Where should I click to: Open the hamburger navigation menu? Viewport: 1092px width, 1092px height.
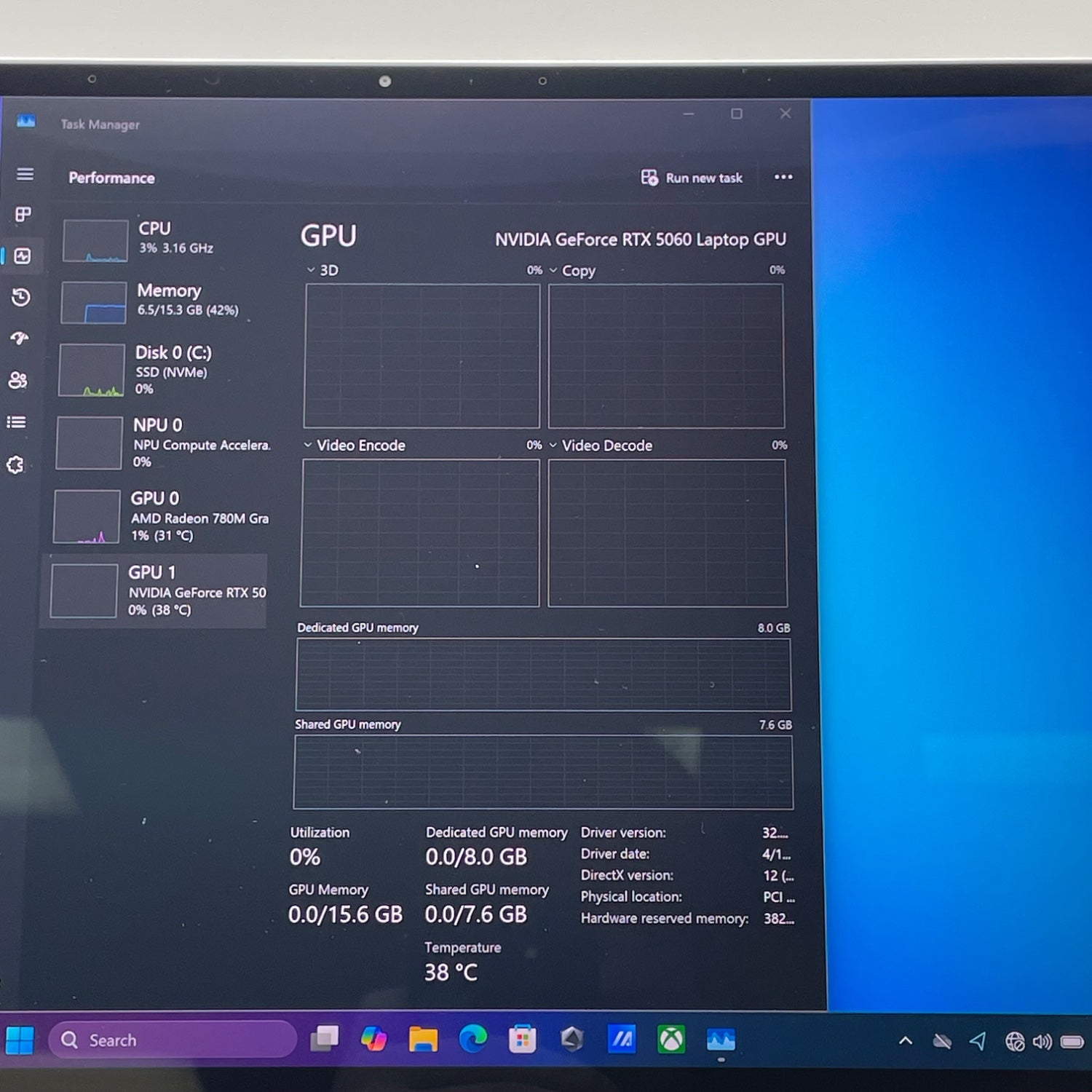[x=25, y=175]
